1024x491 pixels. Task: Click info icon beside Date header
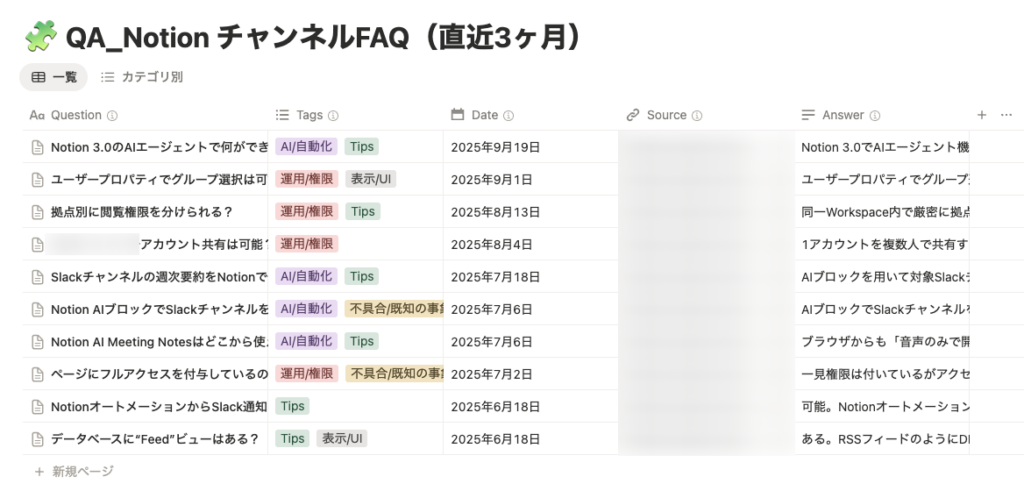click(x=508, y=116)
